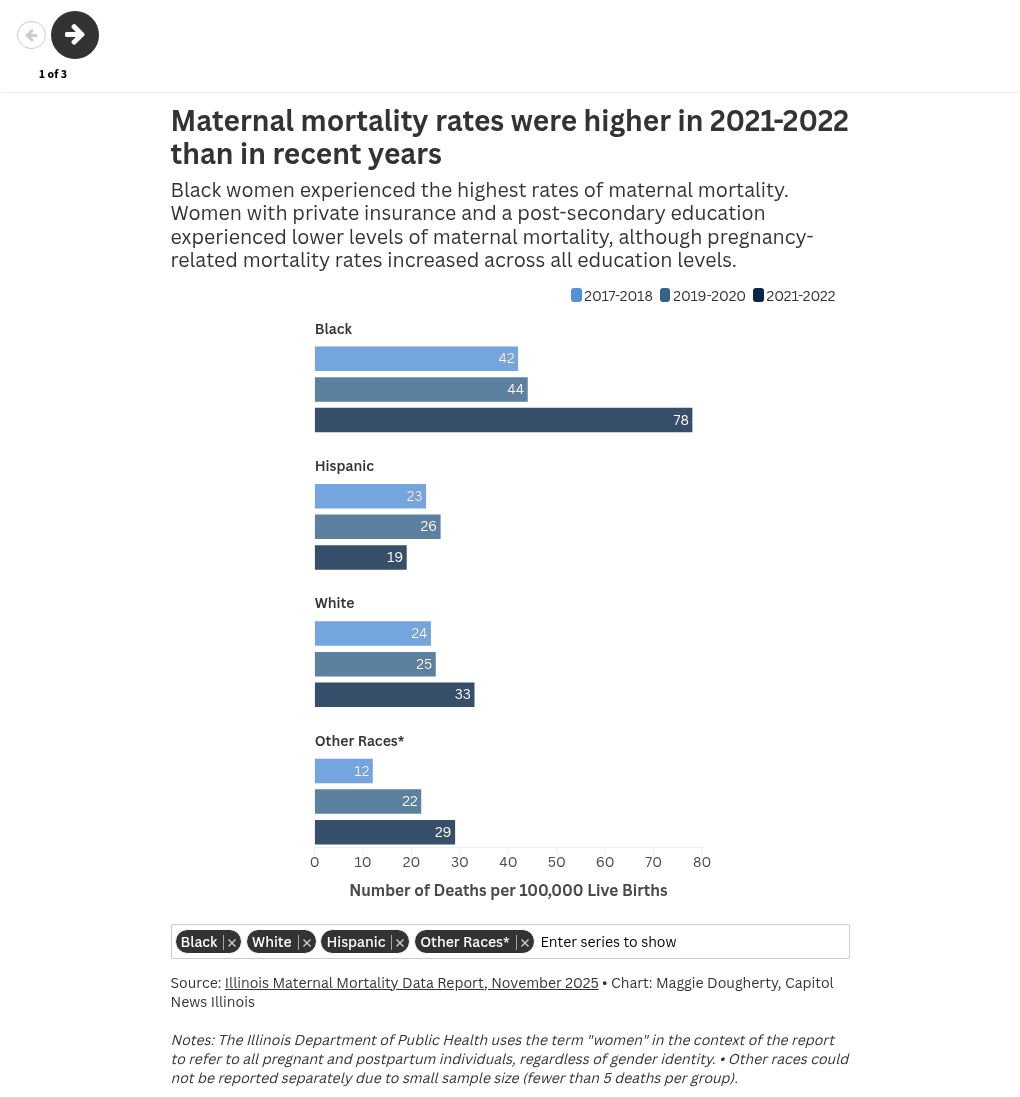This screenshot has height=1097, width=1020.
Task: Open Illinois Maternal Mortality Data Report link
Action: 411,983
